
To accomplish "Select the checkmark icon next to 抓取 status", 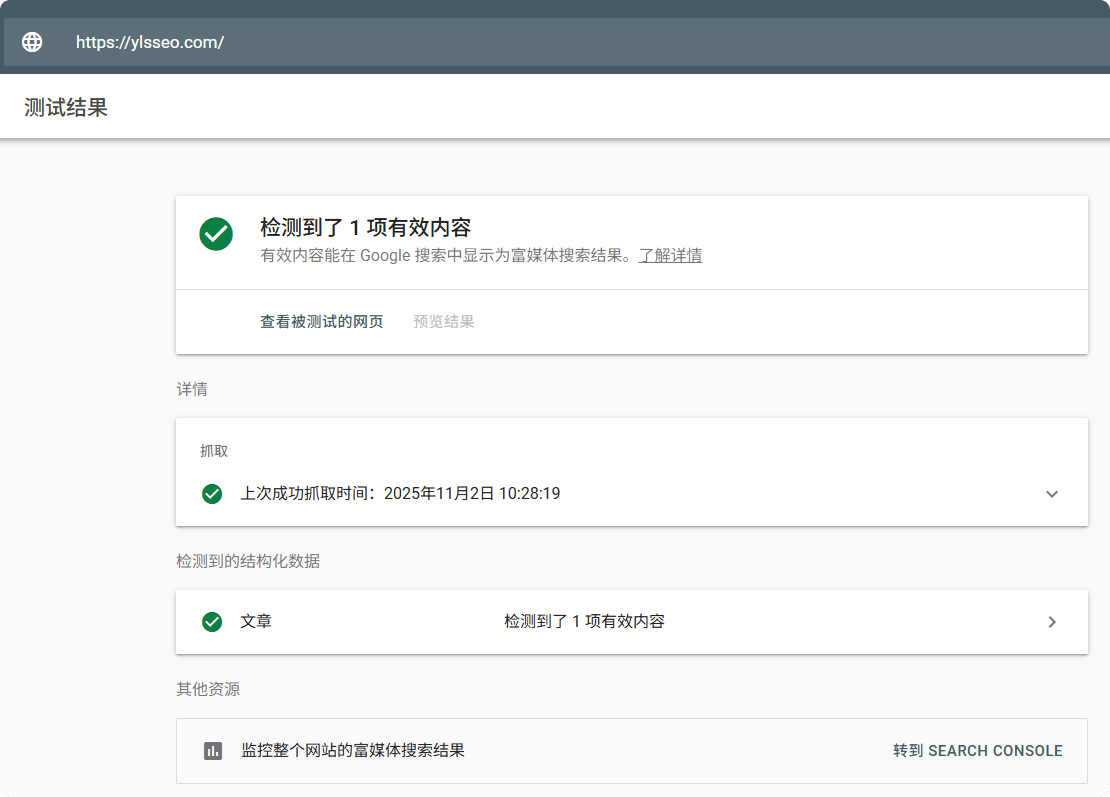I will click(x=212, y=493).
